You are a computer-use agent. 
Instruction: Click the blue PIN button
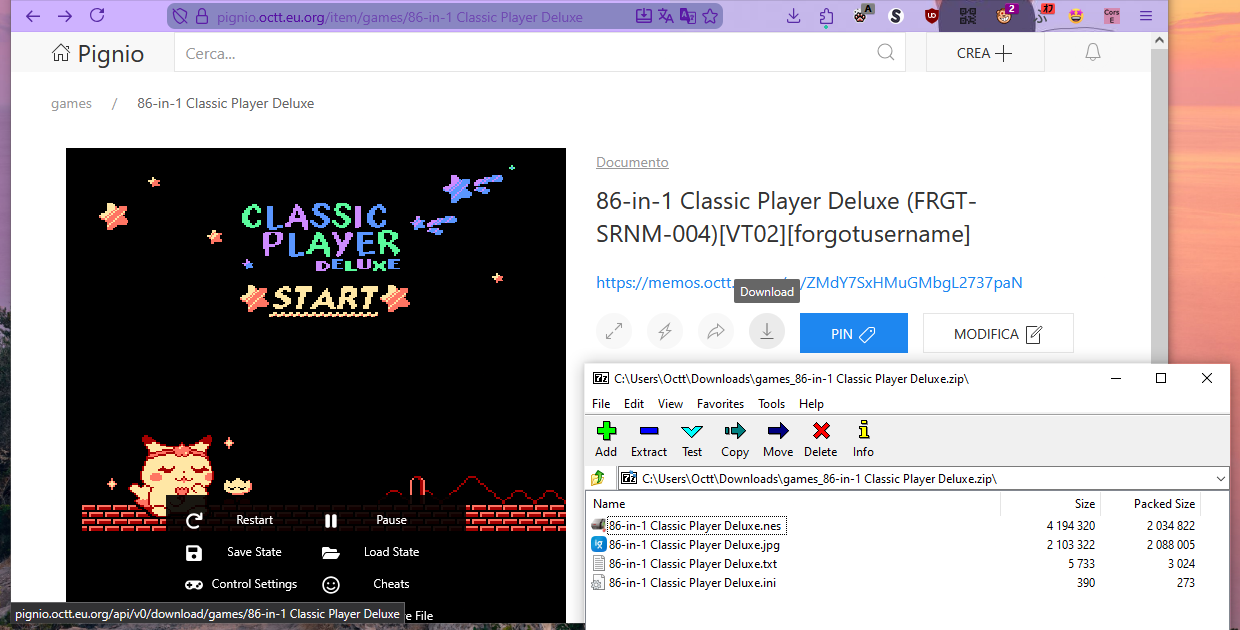853,332
